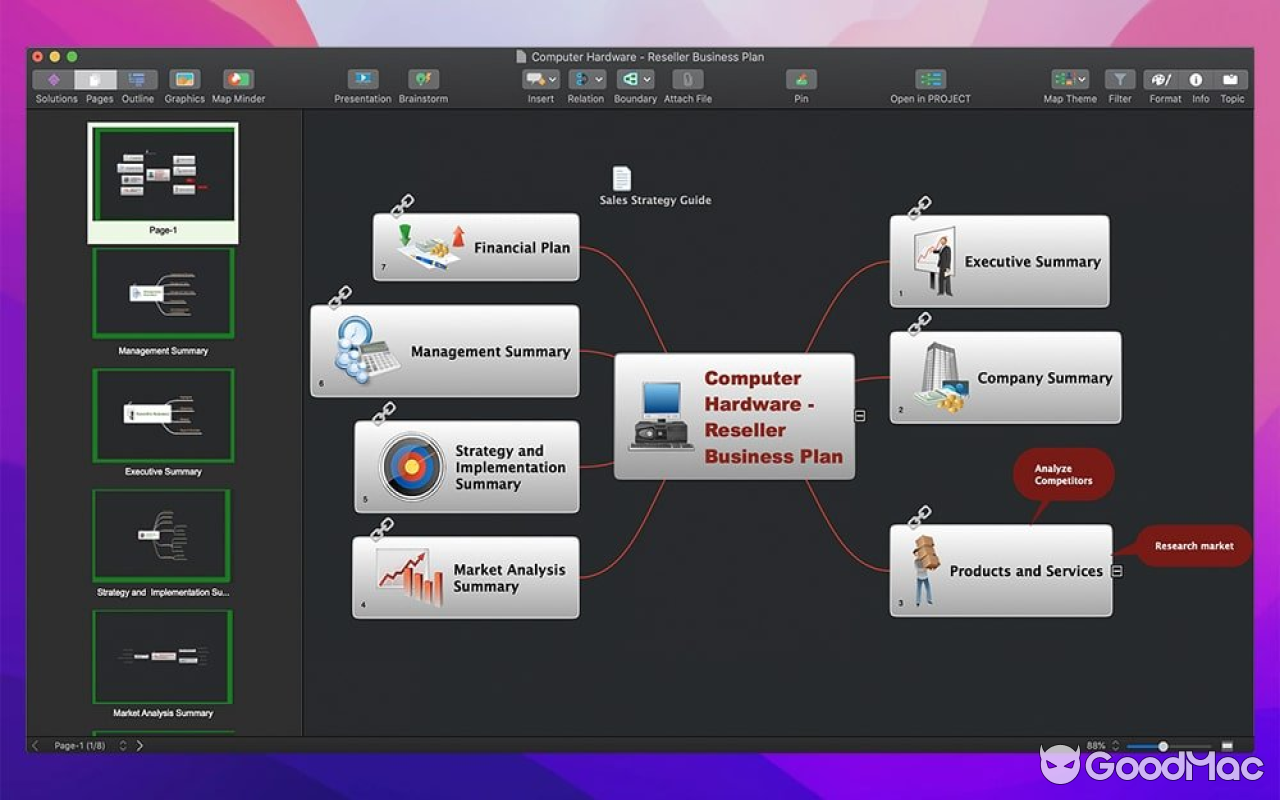
Task: Open the Solutions panel
Action: [x=55, y=84]
